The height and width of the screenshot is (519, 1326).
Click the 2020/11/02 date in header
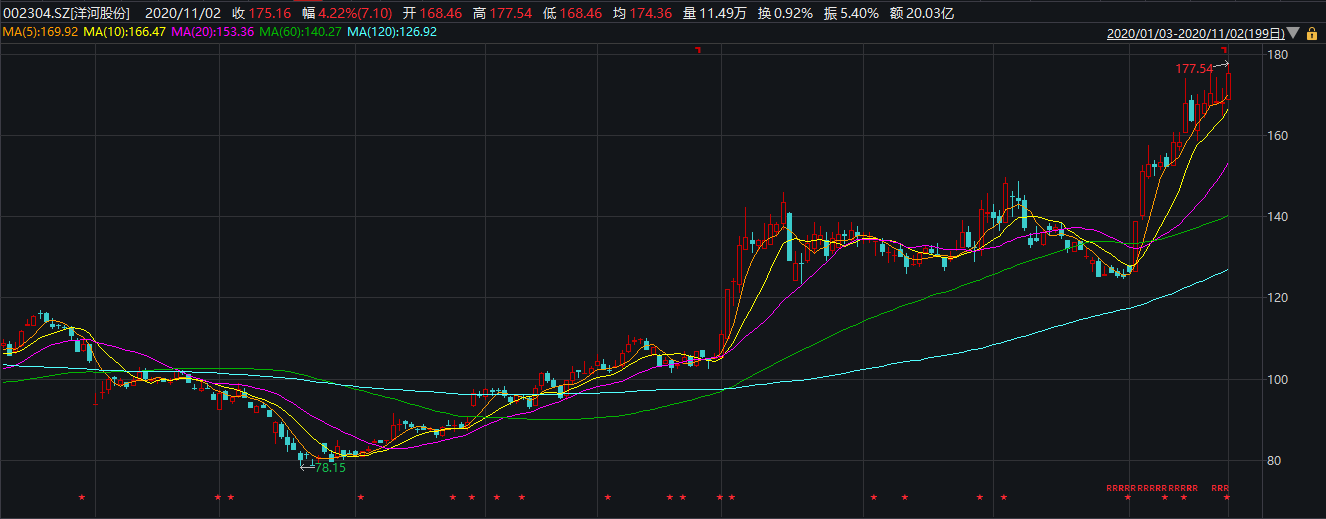(x=182, y=13)
